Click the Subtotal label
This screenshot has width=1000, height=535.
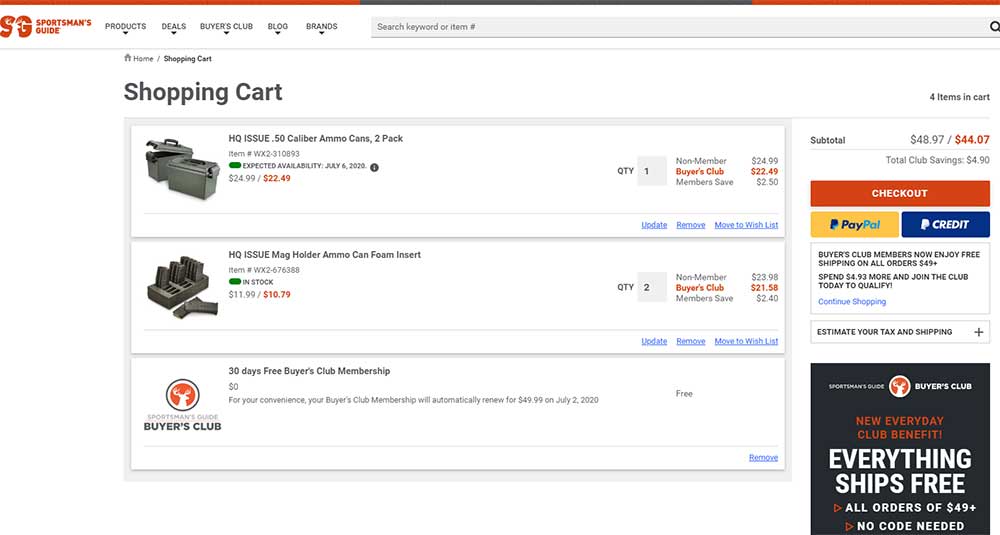point(828,140)
